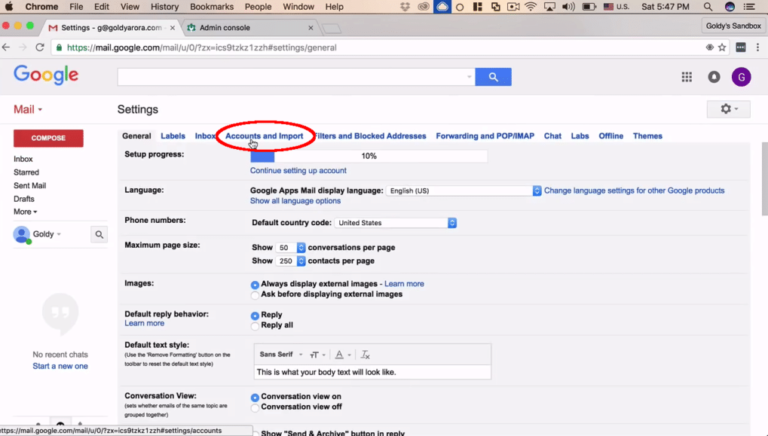This screenshot has width=768, height=436.
Task: Click the Google logo
Action: tap(46, 75)
